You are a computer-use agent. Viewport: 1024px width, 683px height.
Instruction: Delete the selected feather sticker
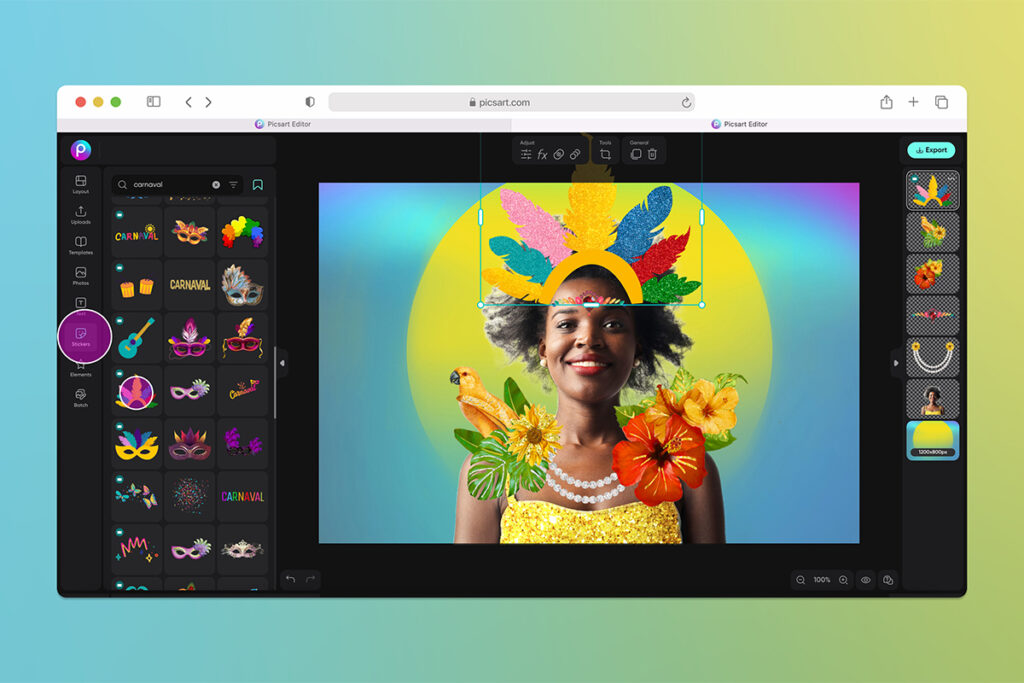click(x=652, y=156)
